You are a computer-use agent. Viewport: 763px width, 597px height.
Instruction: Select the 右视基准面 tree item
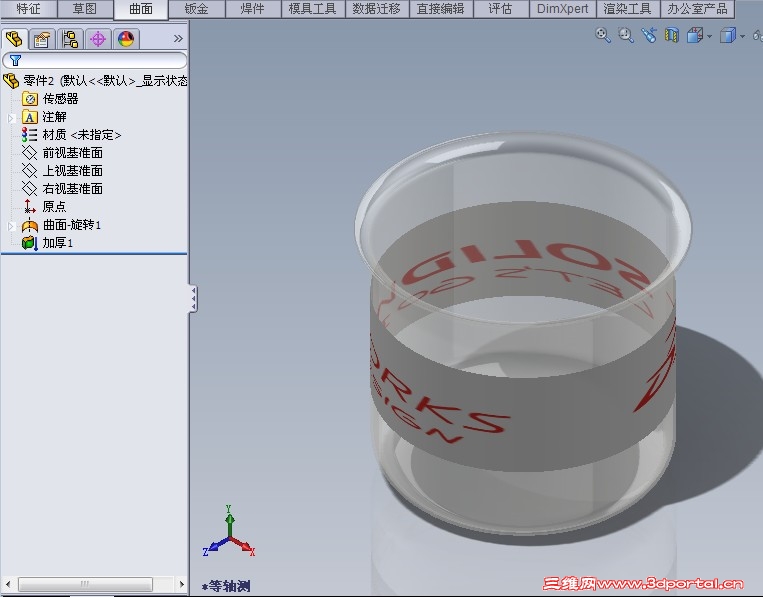pyautogui.click(x=62, y=189)
